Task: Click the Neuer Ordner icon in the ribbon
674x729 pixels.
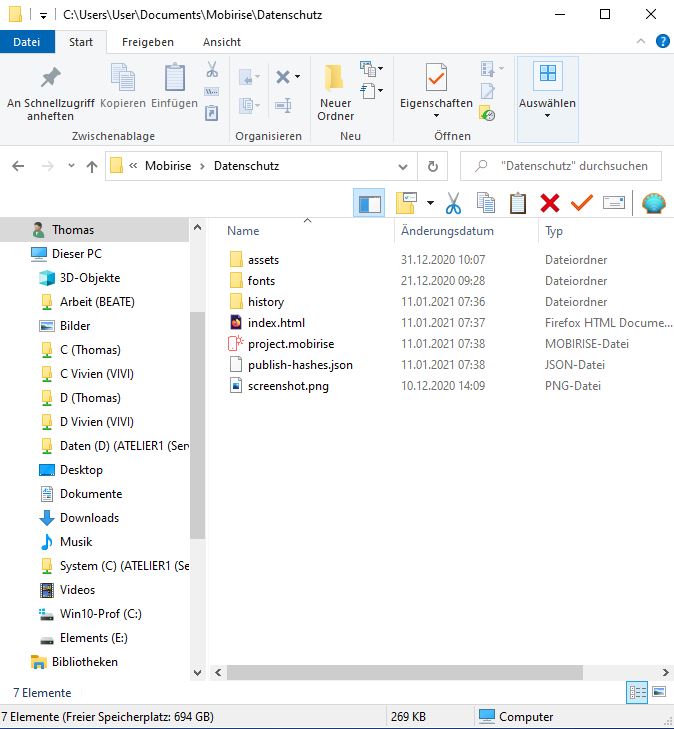Action: coord(335,90)
